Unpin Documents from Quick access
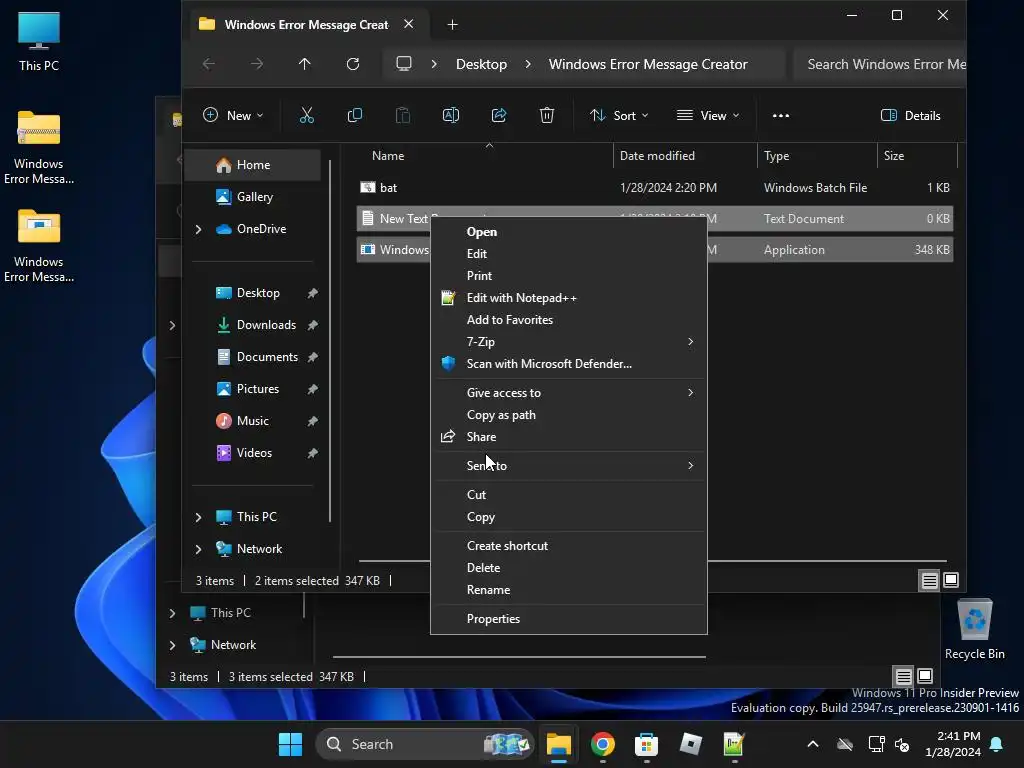The width and height of the screenshot is (1024, 768). click(313, 357)
